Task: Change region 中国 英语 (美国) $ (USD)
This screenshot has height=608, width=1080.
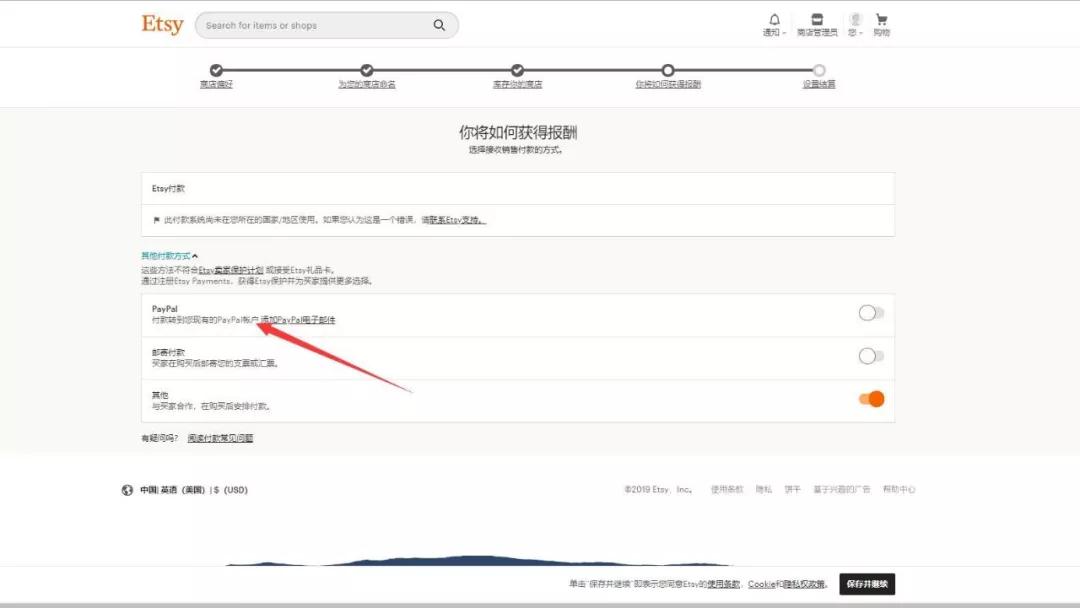Action: (x=194, y=490)
